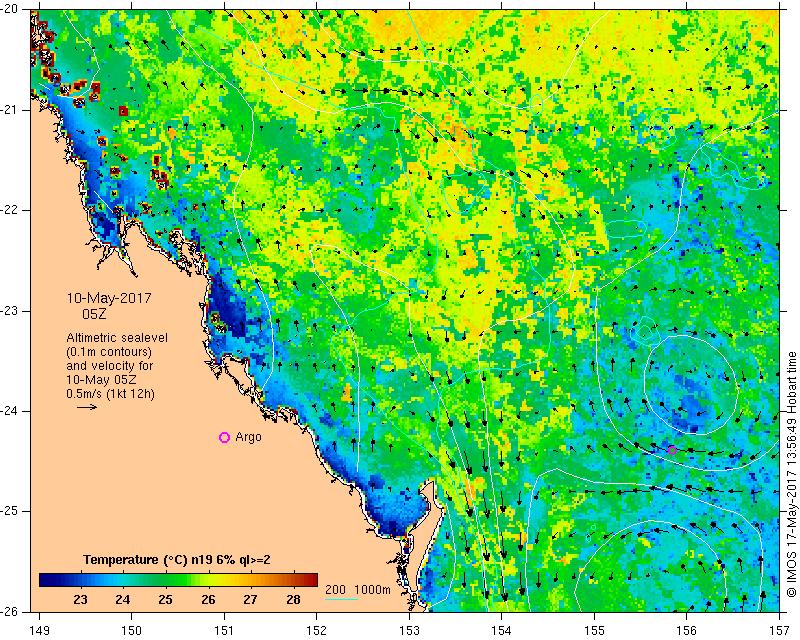Click the cyan 200m isobath legend line
800x640 pixels.
point(341,599)
